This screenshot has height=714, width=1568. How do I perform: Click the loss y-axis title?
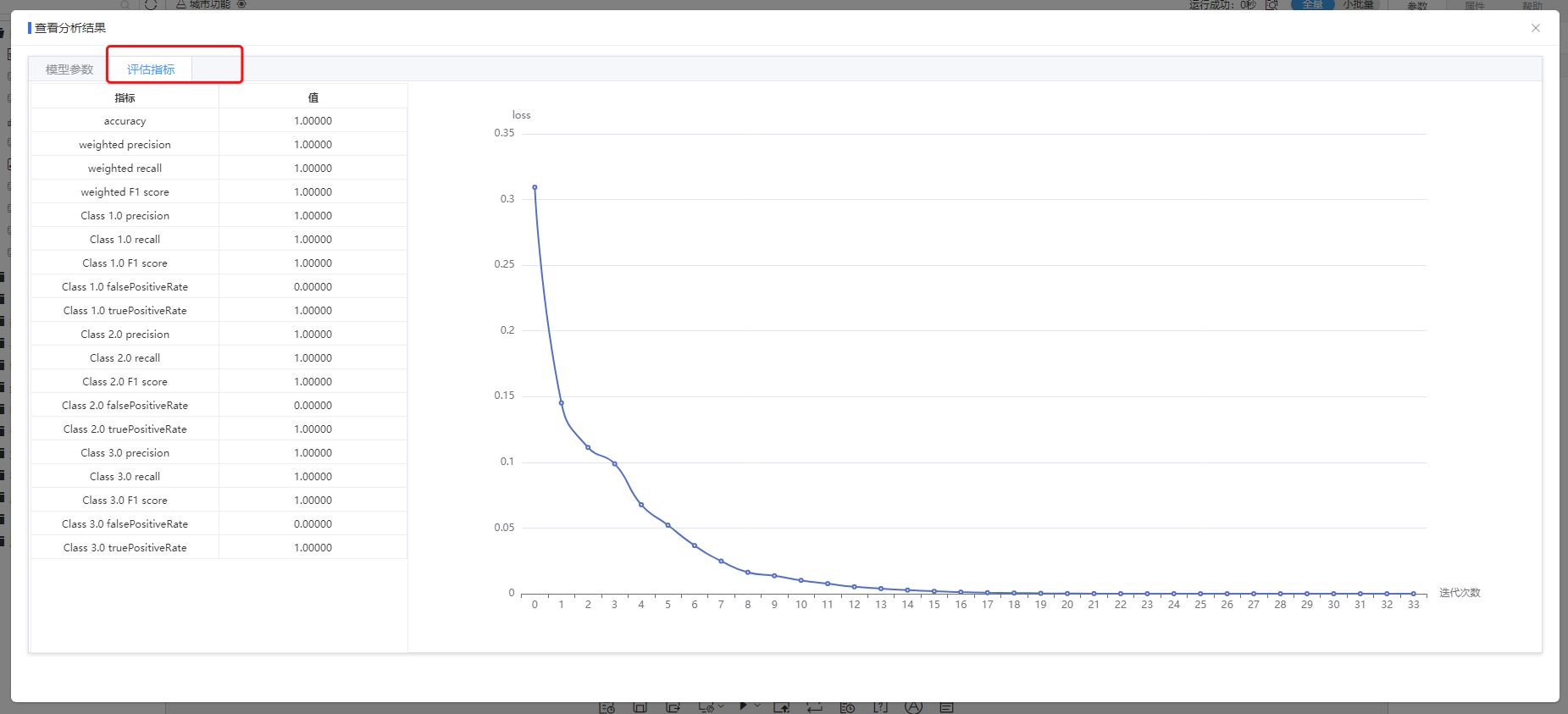521,115
